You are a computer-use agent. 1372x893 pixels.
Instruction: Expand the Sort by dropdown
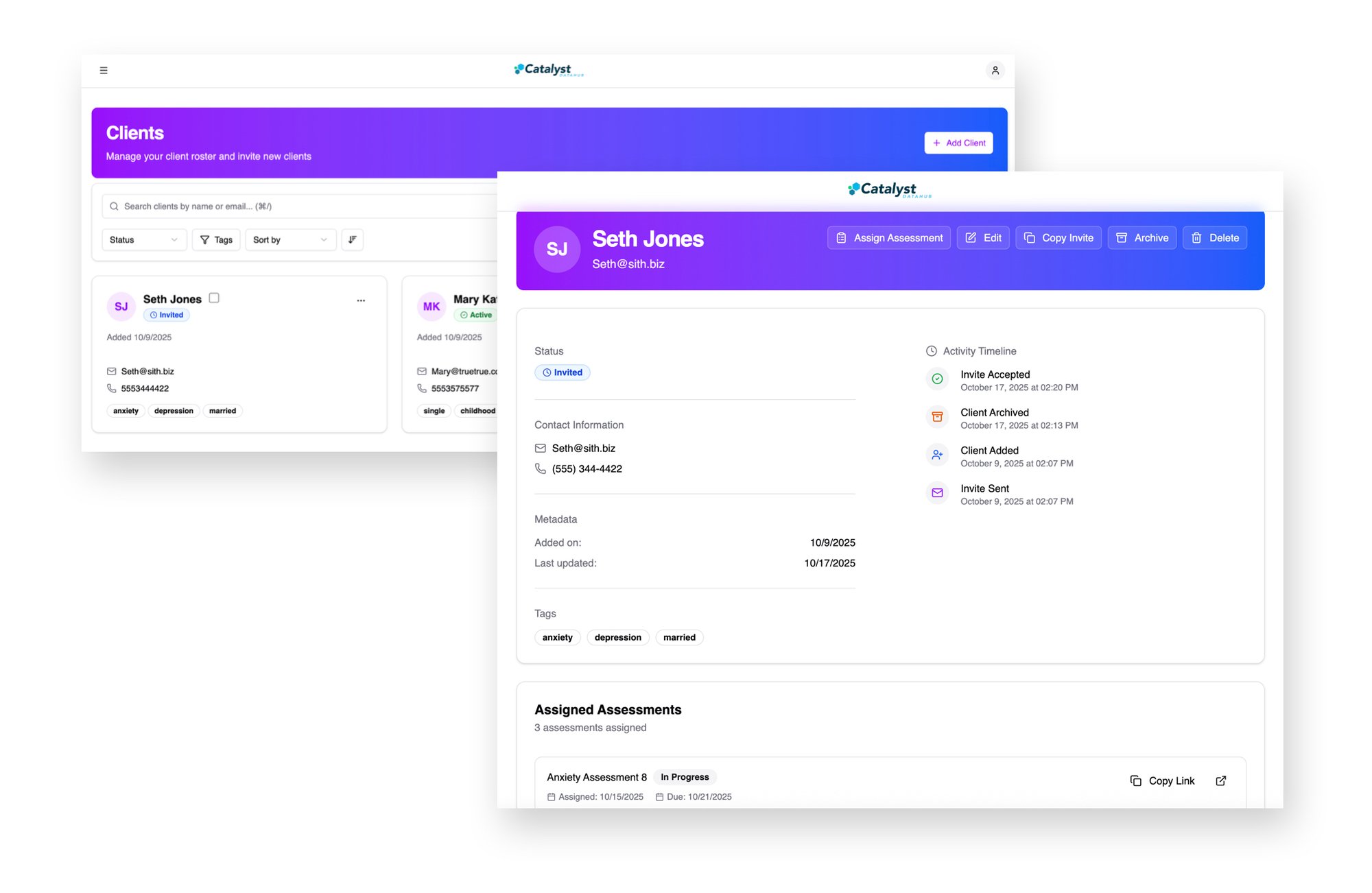click(x=290, y=239)
